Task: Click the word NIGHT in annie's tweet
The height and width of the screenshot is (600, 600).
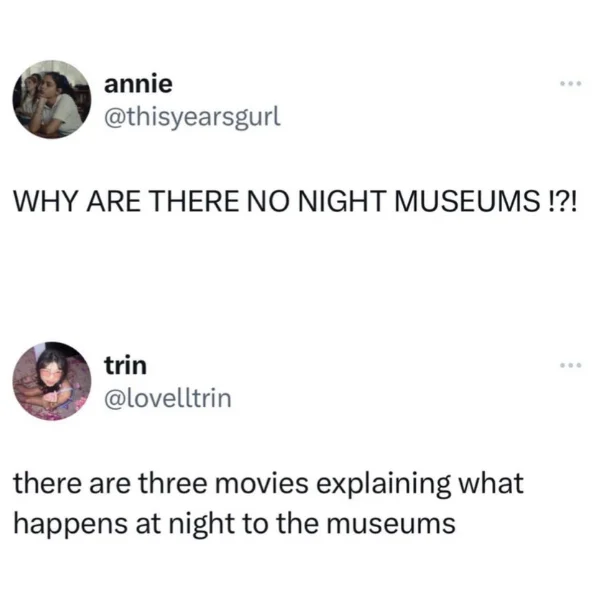Action: coord(341,201)
